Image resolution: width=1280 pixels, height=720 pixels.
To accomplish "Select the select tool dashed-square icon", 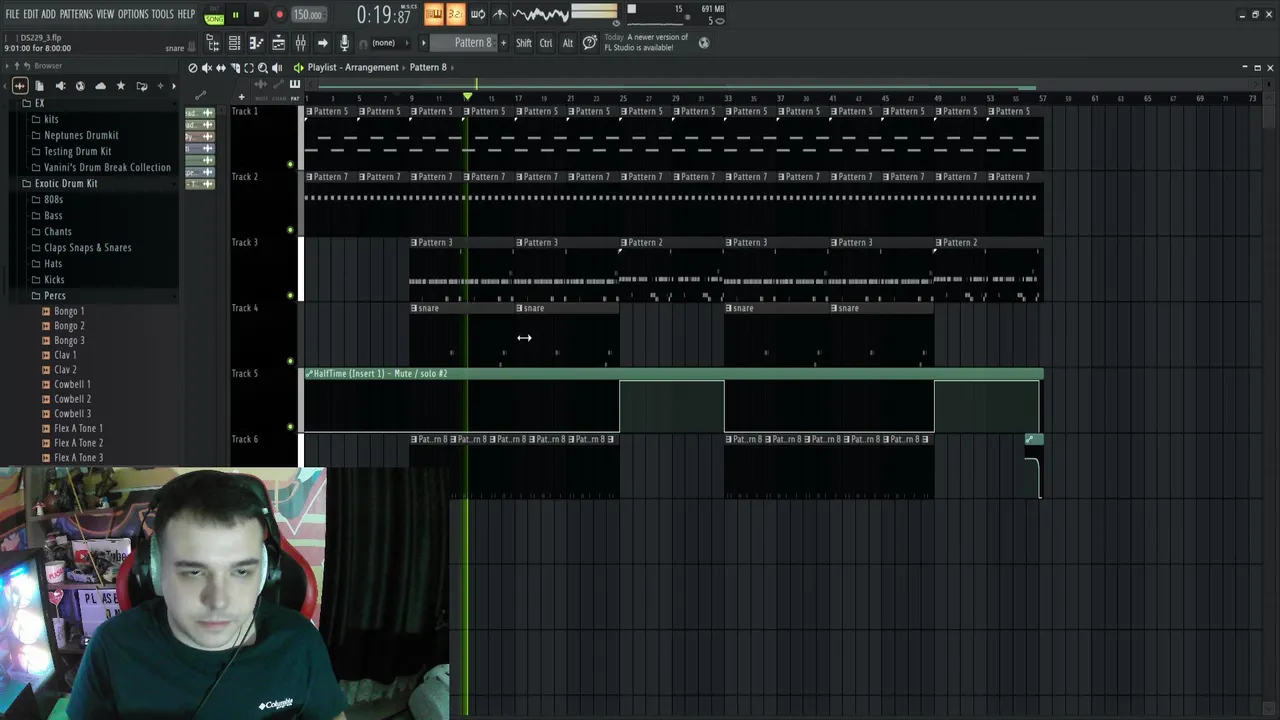I will pos(249,68).
